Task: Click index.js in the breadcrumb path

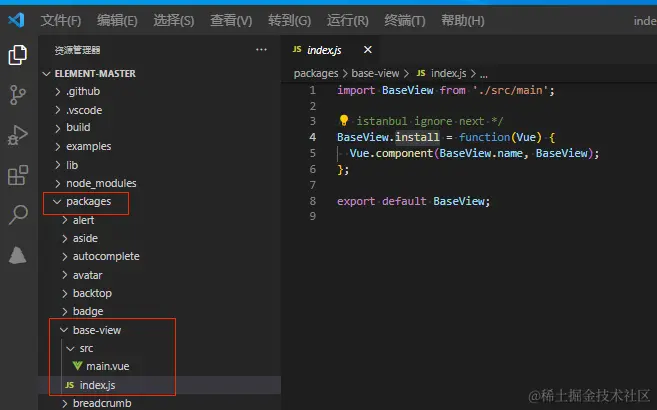Action: pos(448,73)
